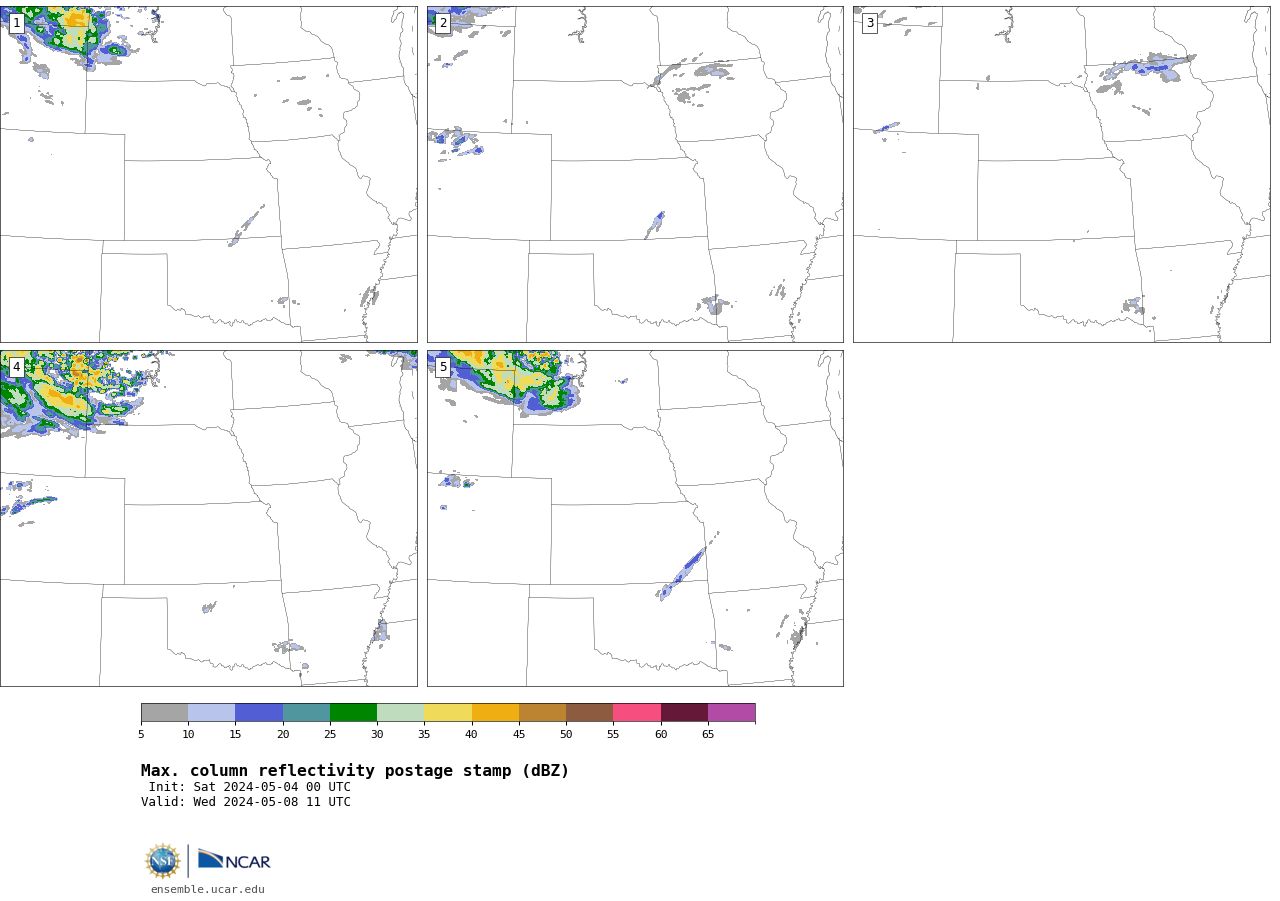
Task: Select the blue 15-20 dBZ swatch
Action: (x=259, y=713)
